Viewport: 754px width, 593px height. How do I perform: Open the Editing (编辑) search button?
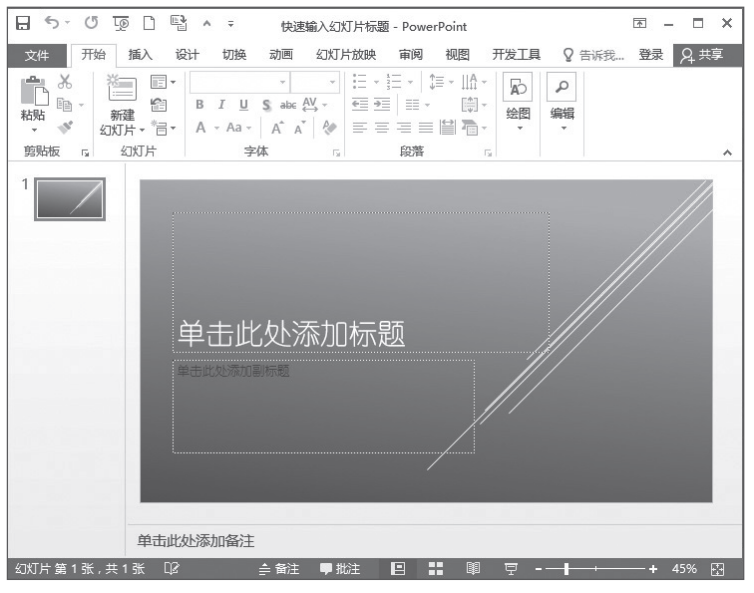click(x=562, y=102)
